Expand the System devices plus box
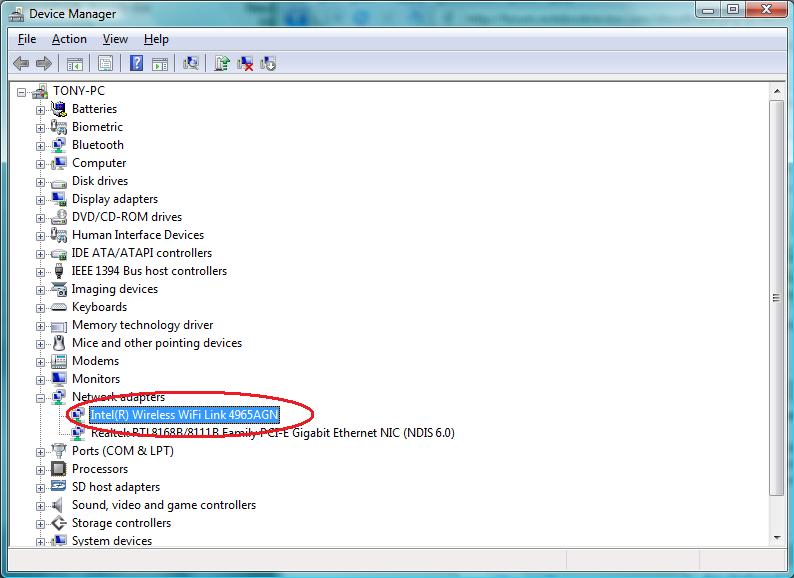794x578 pixels. pyautogui.click(x=40, y=542)
